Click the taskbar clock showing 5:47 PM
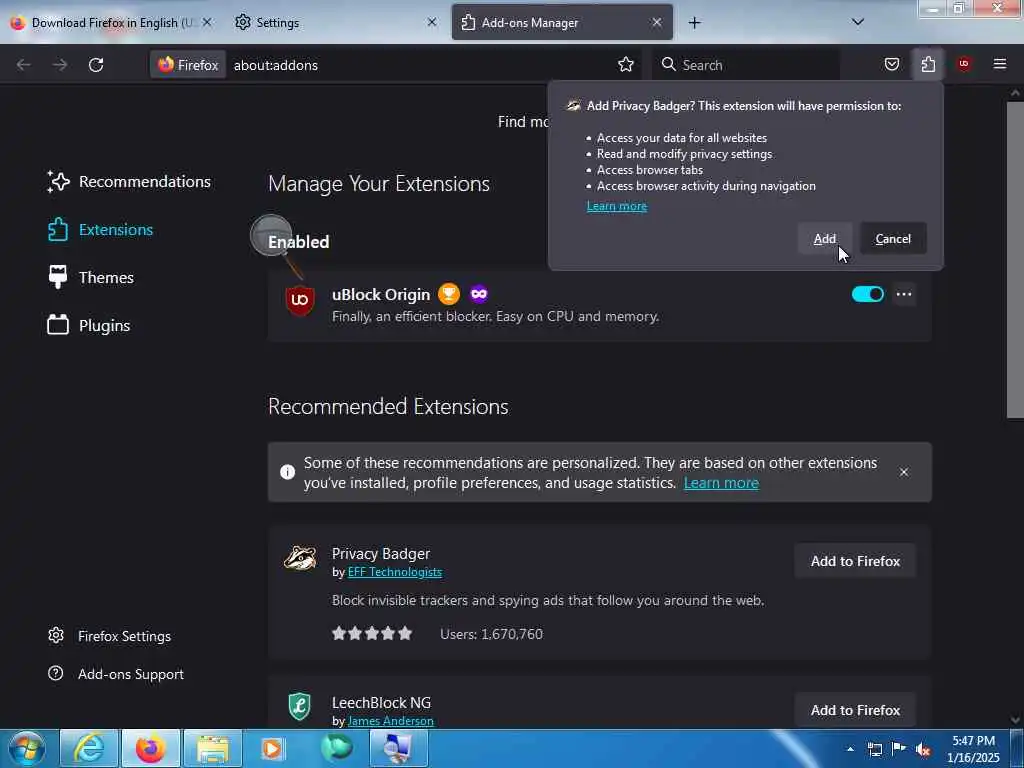This screenshot has height=768, width=1024. [x=973, y=749]
